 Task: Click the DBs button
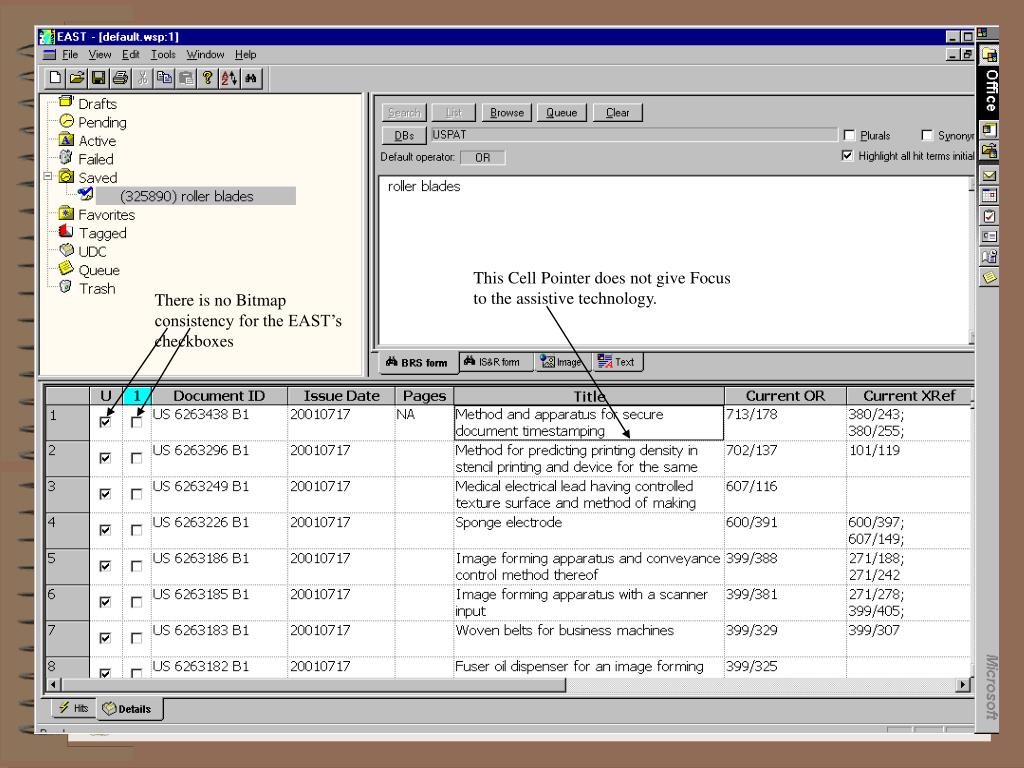(x=404, y=135)
